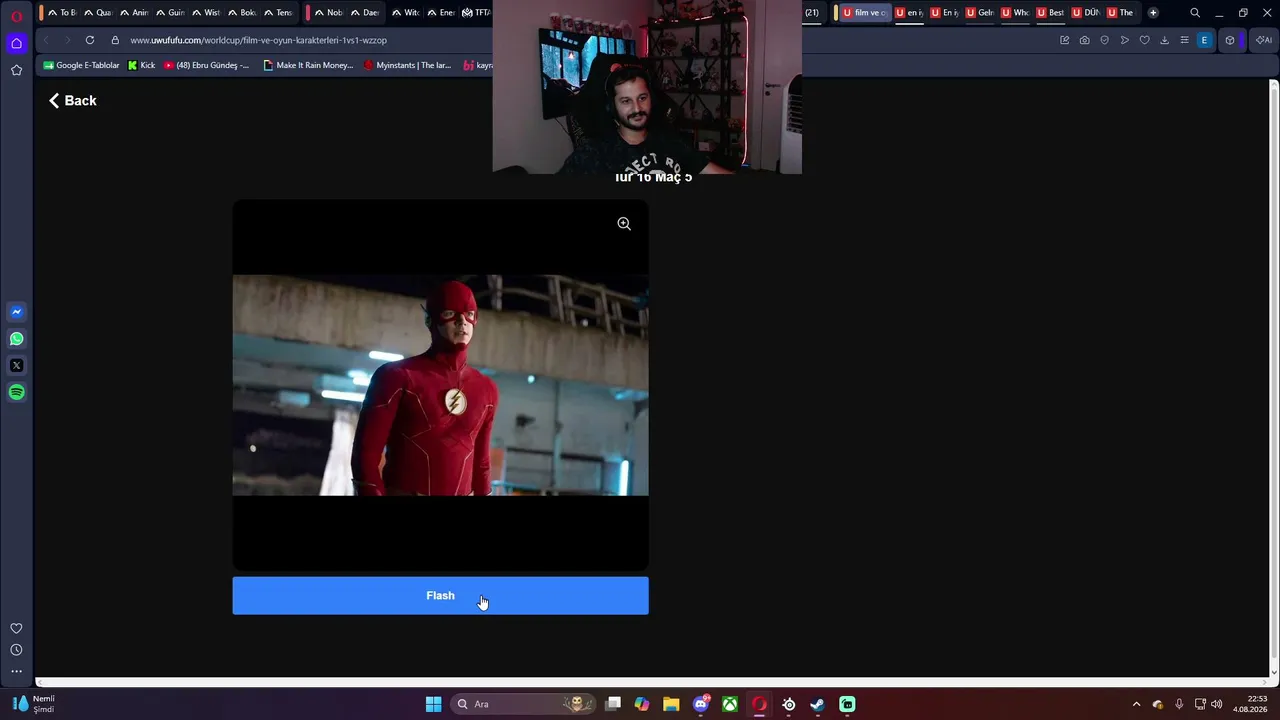This screenshot has width=1280, height=720.
Task: Open Discord from the taskbar
Action: pyautogui.click(x=701, y=704)
